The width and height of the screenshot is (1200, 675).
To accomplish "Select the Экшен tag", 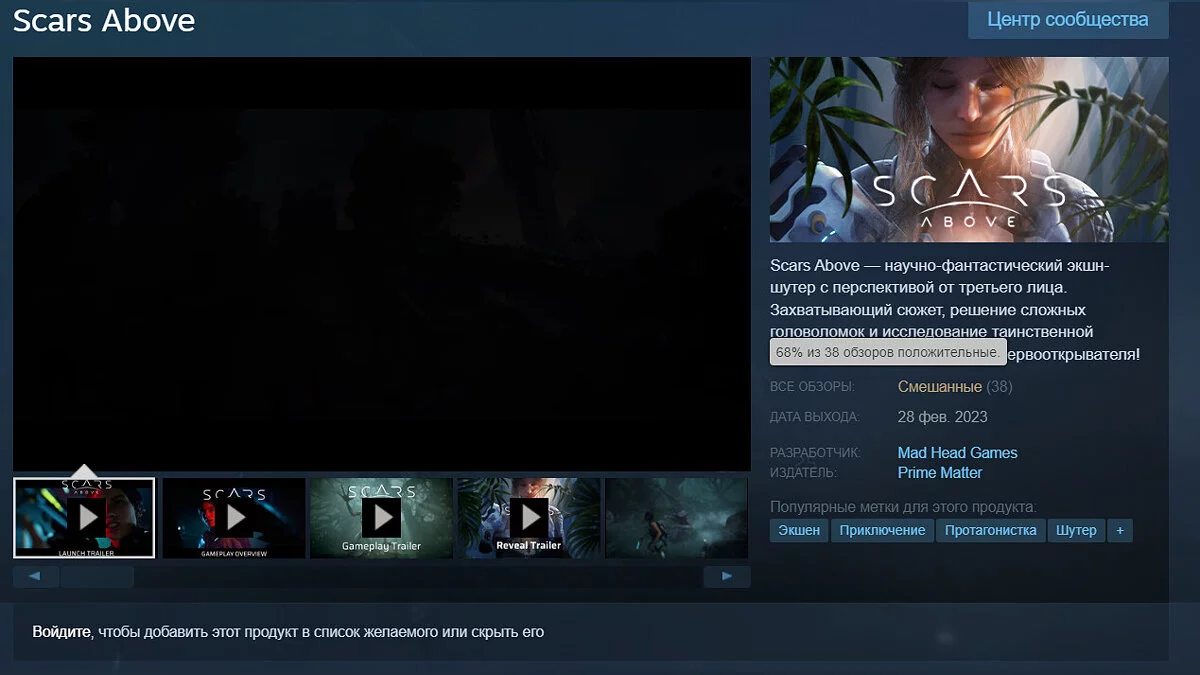I will pos(799,530).
